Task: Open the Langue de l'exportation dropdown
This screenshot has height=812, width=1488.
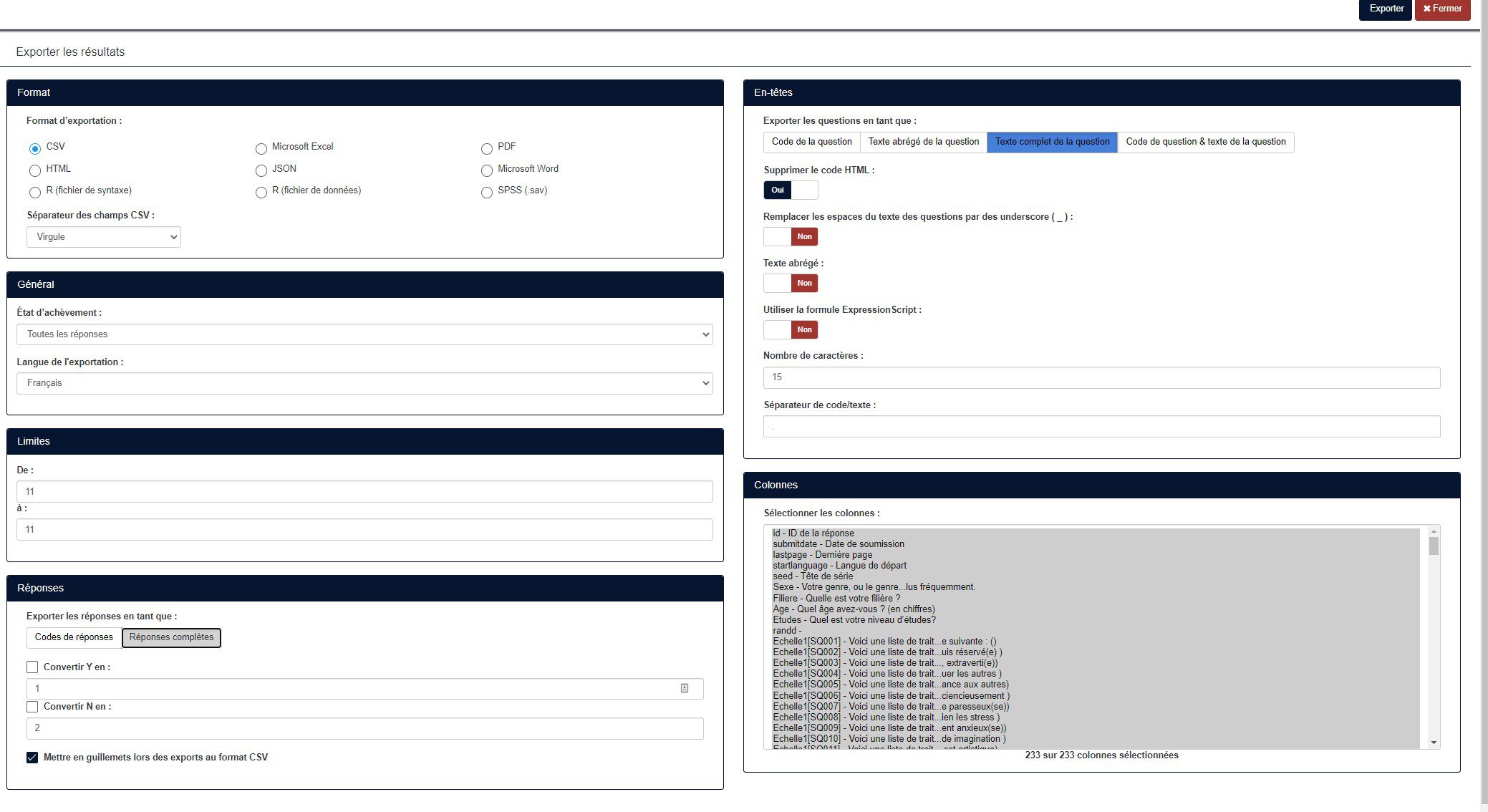Action: click(x=364, y=383)
